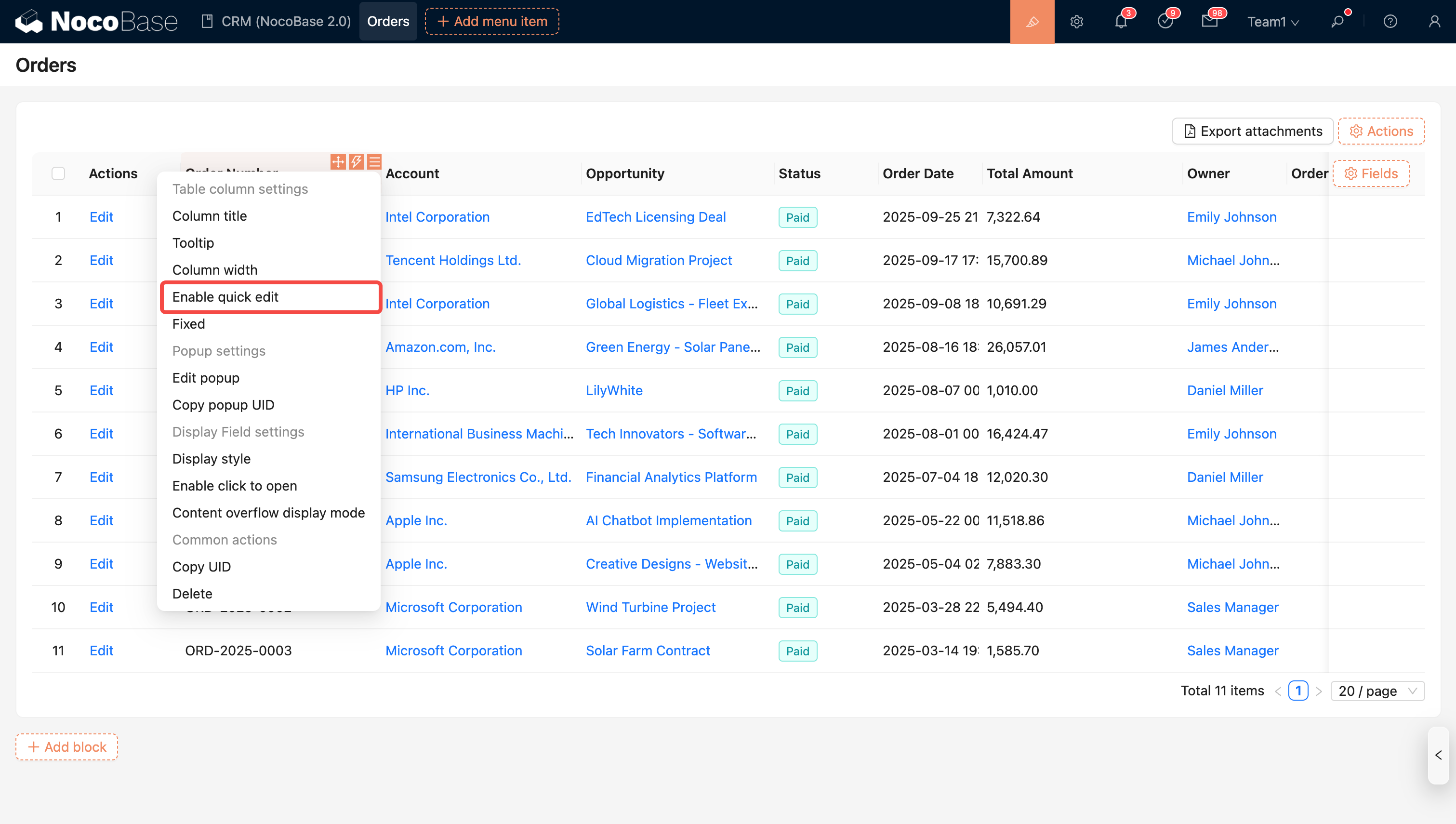The width and height of the screenshot is (1456, 824).
Task: Open the mail inbox icon
Action: 1209,22
